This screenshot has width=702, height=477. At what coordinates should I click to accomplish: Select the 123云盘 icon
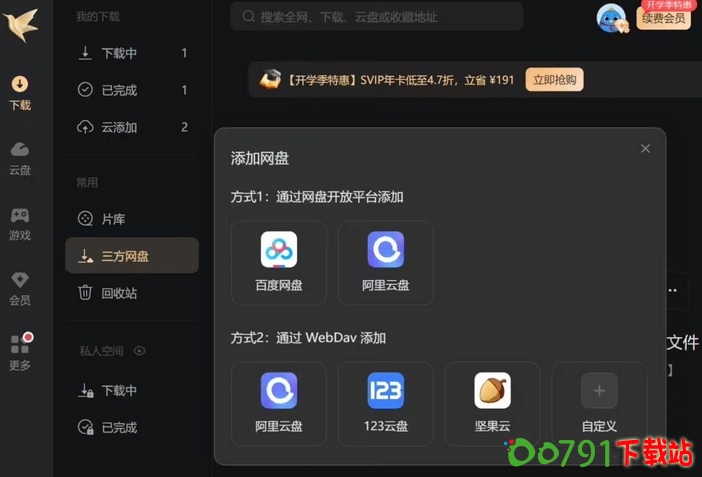coord(385,390)
